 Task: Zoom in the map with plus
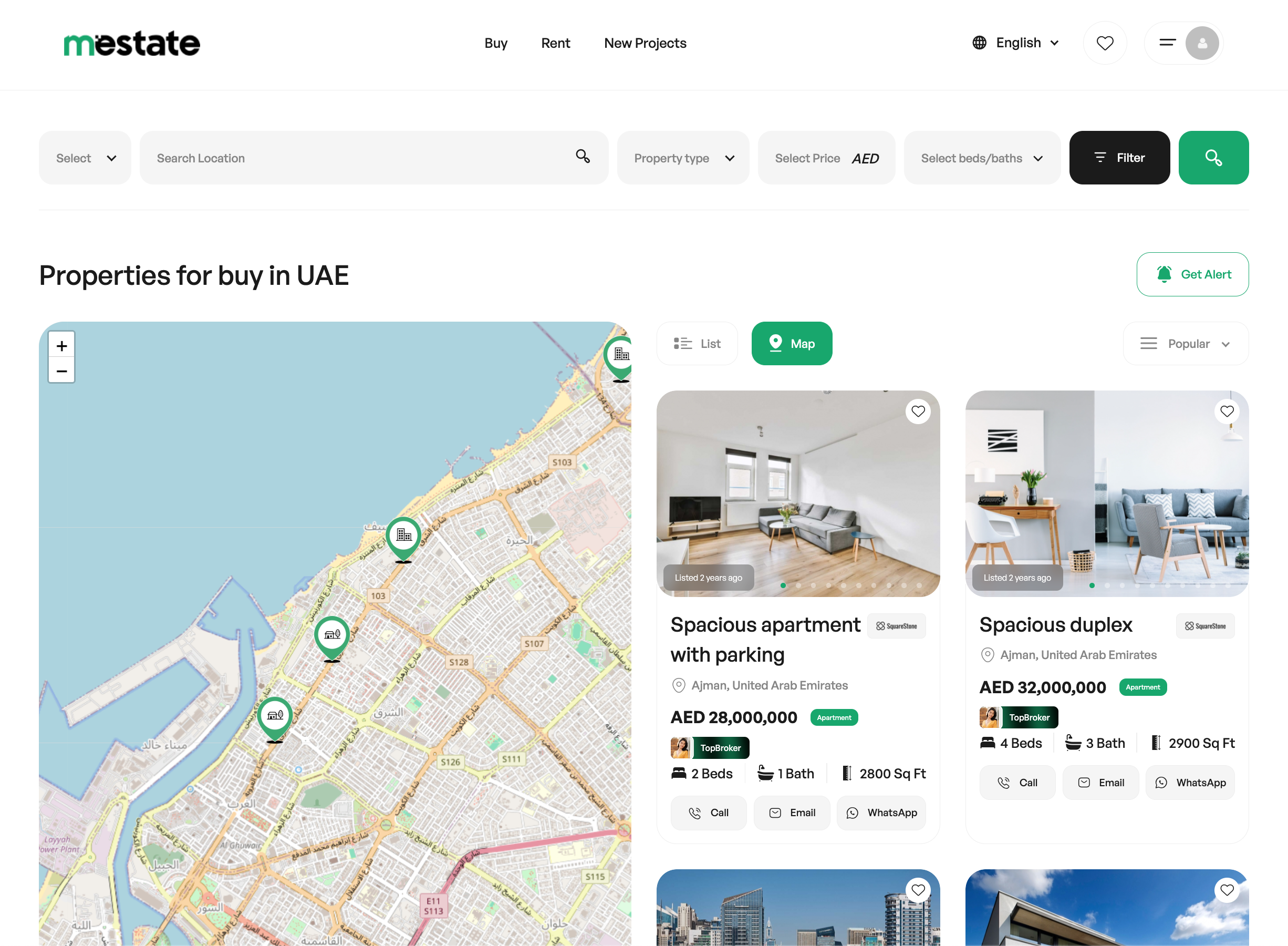pos(62,346)
